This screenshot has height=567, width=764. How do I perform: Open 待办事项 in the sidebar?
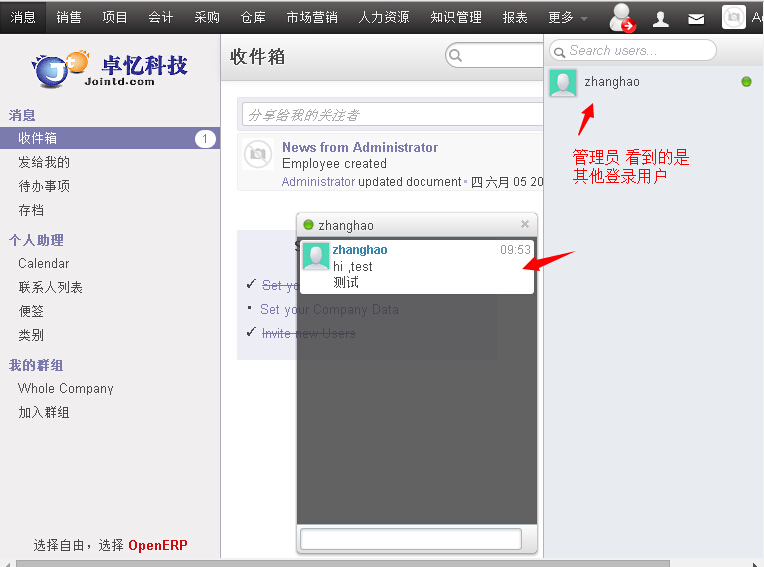tap(44, 186)
